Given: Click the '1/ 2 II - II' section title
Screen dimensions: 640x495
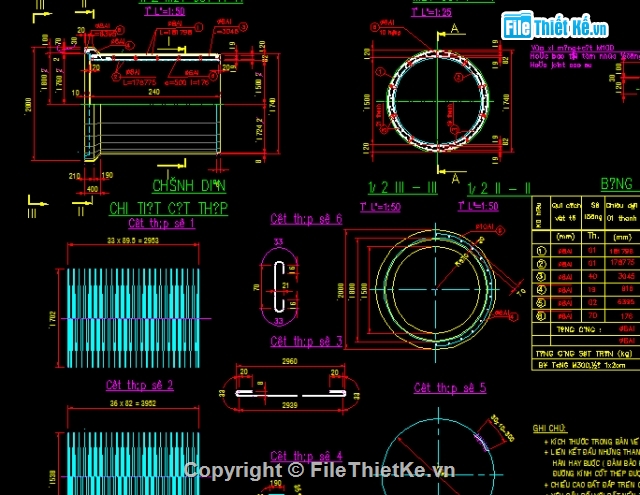Looking at the screenshot, I should click(x=498, y=188).
